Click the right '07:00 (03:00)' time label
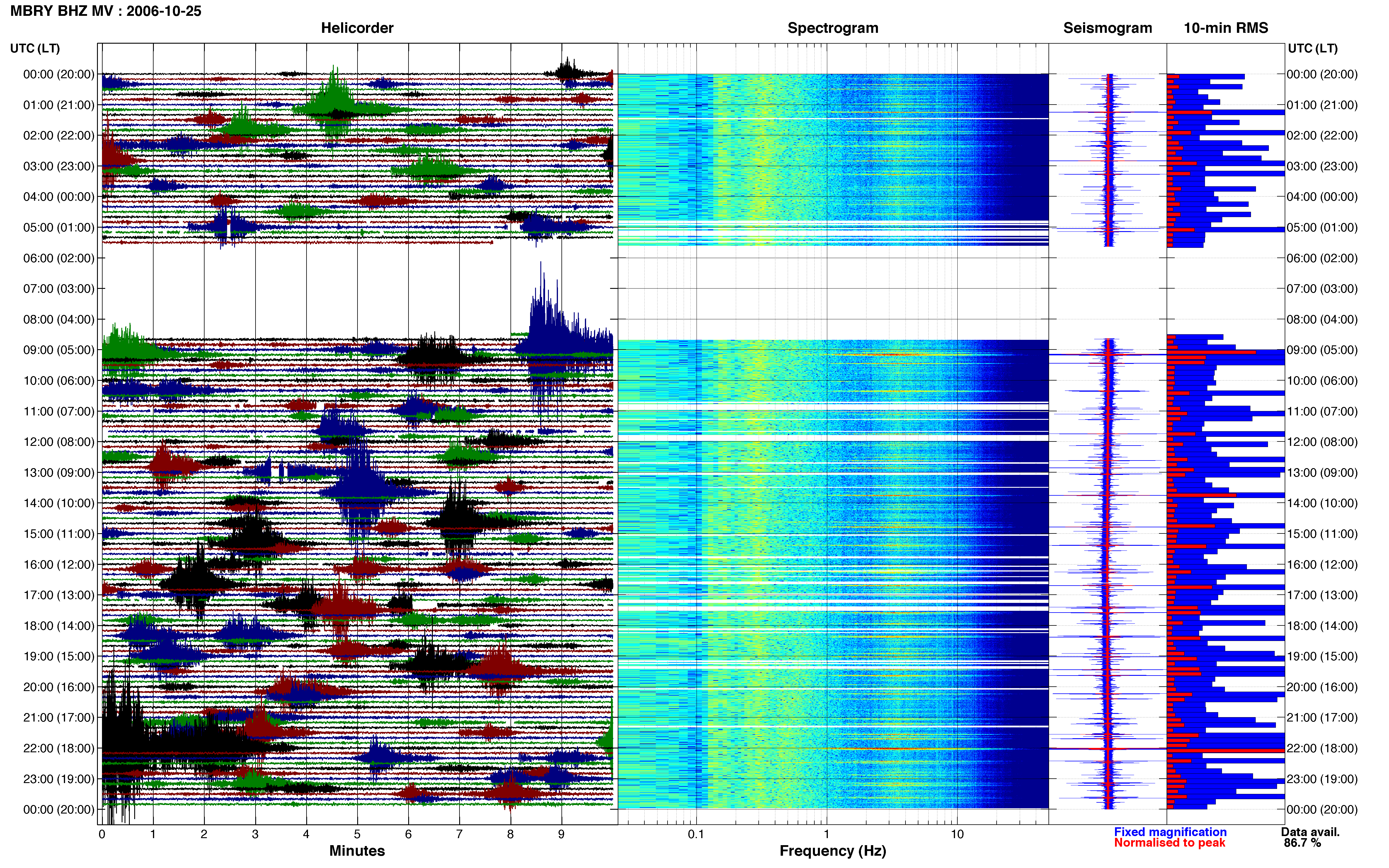 (x=1322, y=289)
